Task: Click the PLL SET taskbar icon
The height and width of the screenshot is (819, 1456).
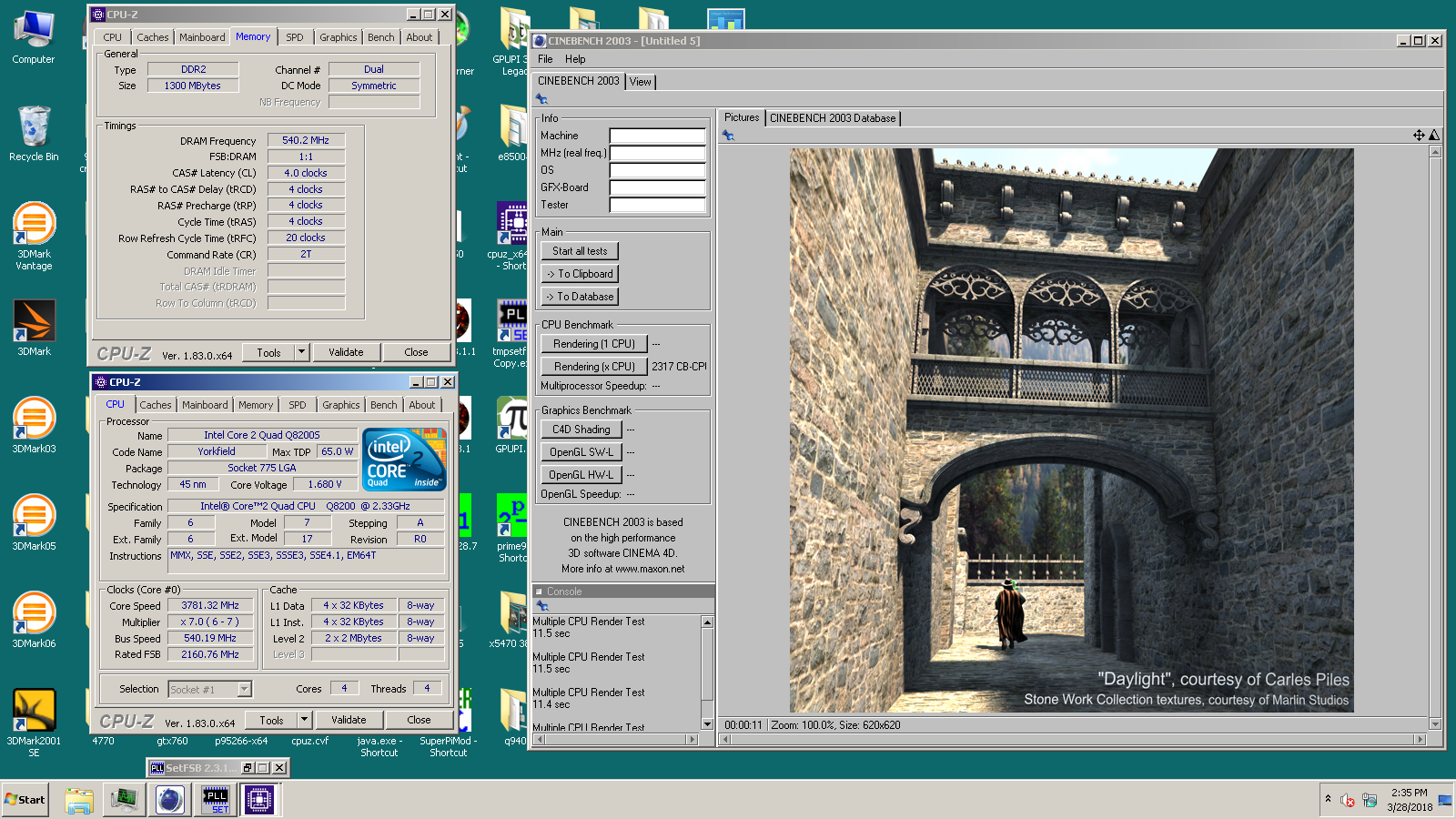Action: (x=216, y=800)
